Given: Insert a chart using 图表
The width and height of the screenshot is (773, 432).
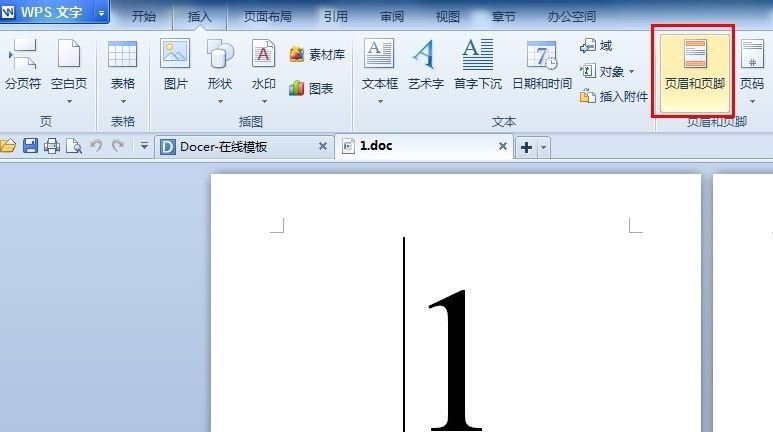Looking at the screenshot, I should (x=311, y=88).
